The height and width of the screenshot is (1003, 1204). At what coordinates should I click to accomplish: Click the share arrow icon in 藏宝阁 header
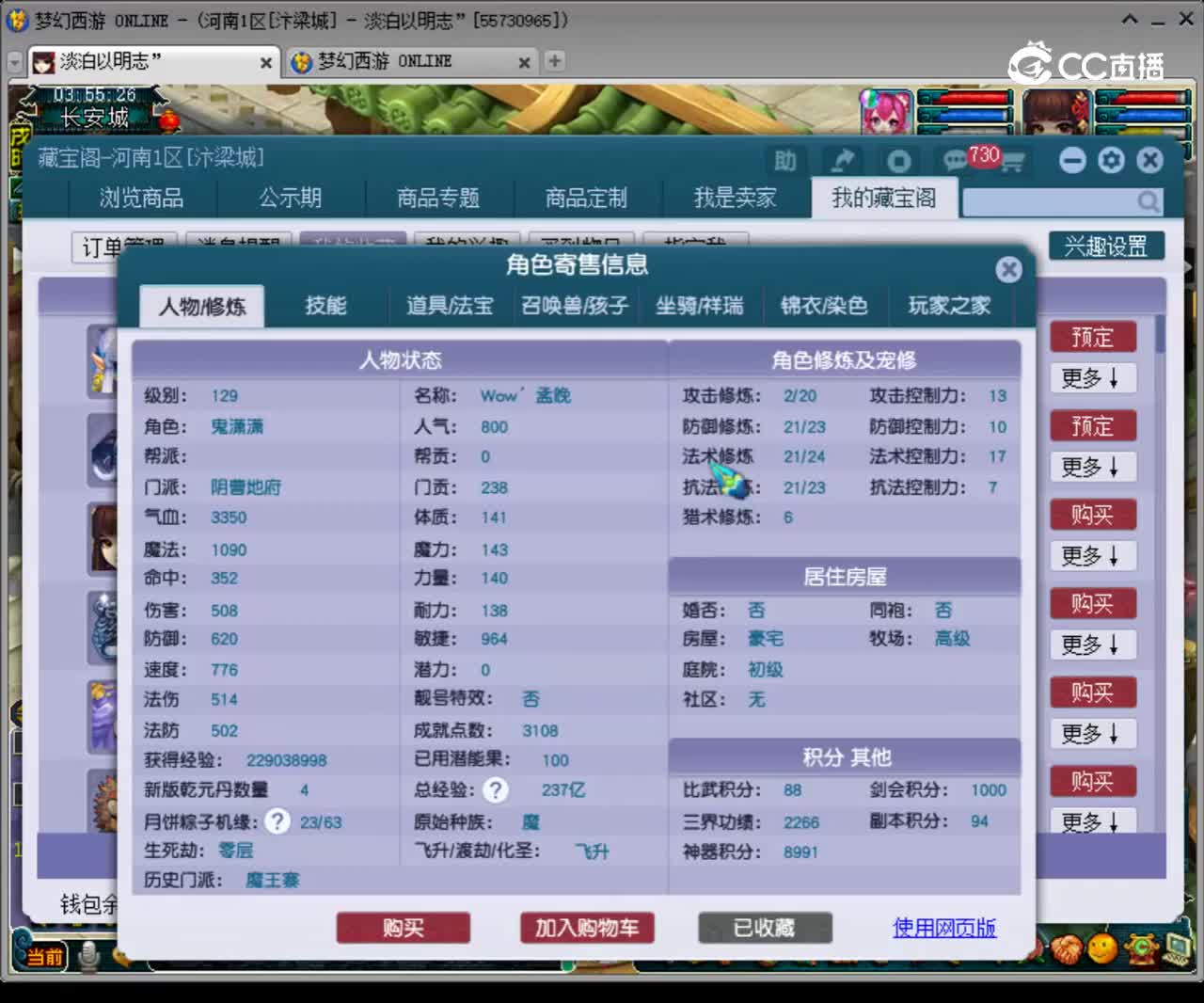(x=843, y=161)
